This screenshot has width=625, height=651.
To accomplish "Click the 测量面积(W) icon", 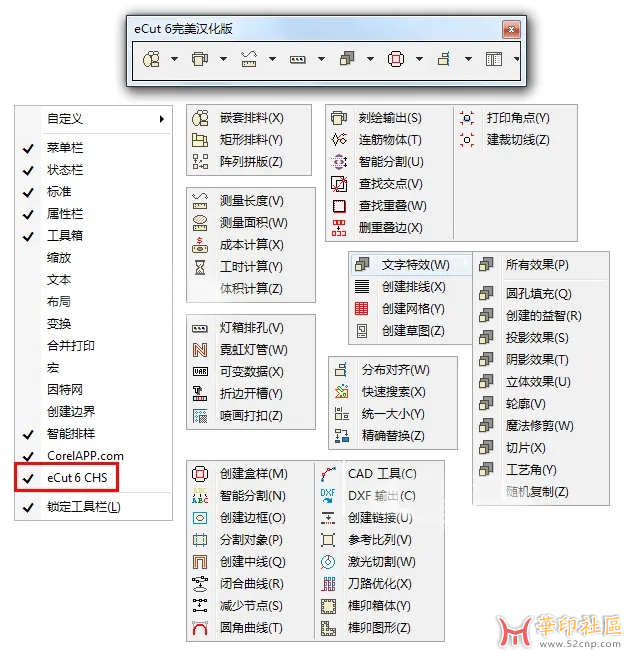I will pyautogui.click(x=200, y=223).
